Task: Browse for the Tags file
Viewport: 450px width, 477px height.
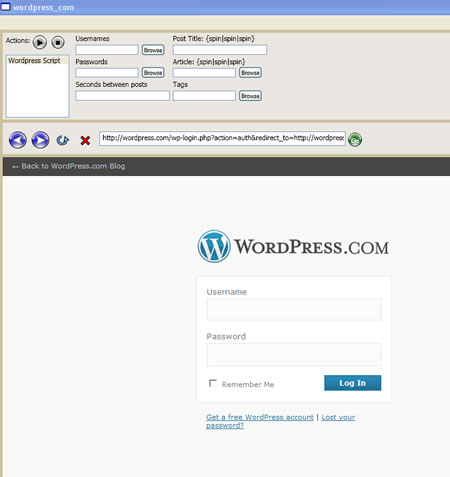Action: pyautogui.click(x=250, y=96)
